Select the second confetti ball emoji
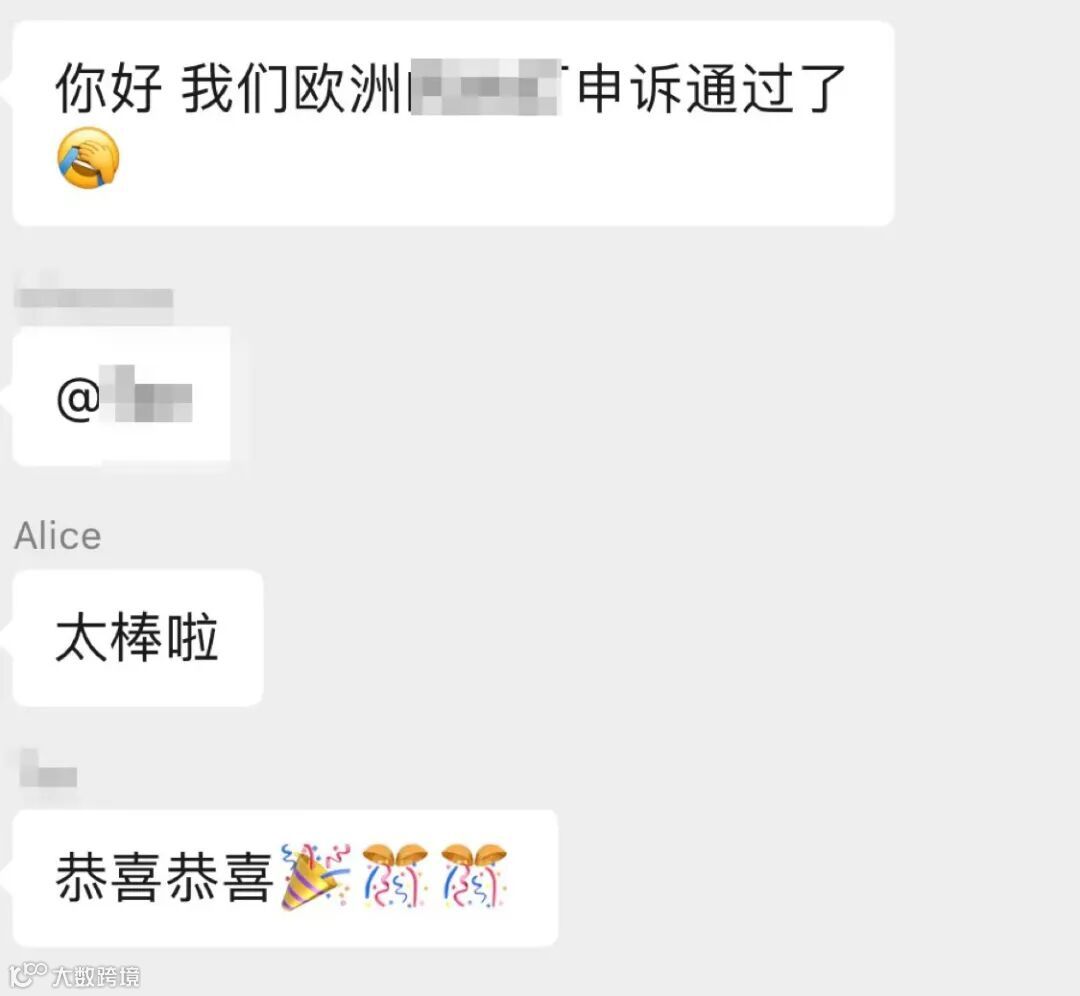 tap(474, 876)
